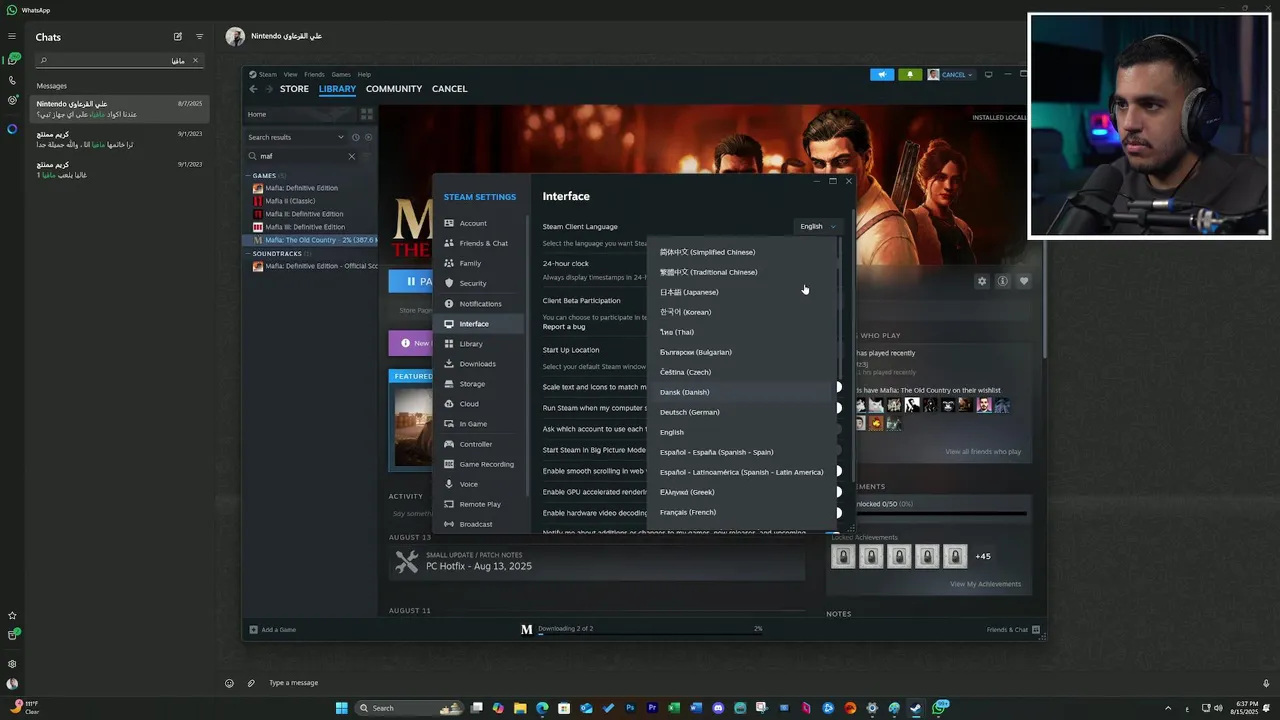Click attach paperclip icon in WhatsApp
1280x720 pixels.
tap(251, 683)
